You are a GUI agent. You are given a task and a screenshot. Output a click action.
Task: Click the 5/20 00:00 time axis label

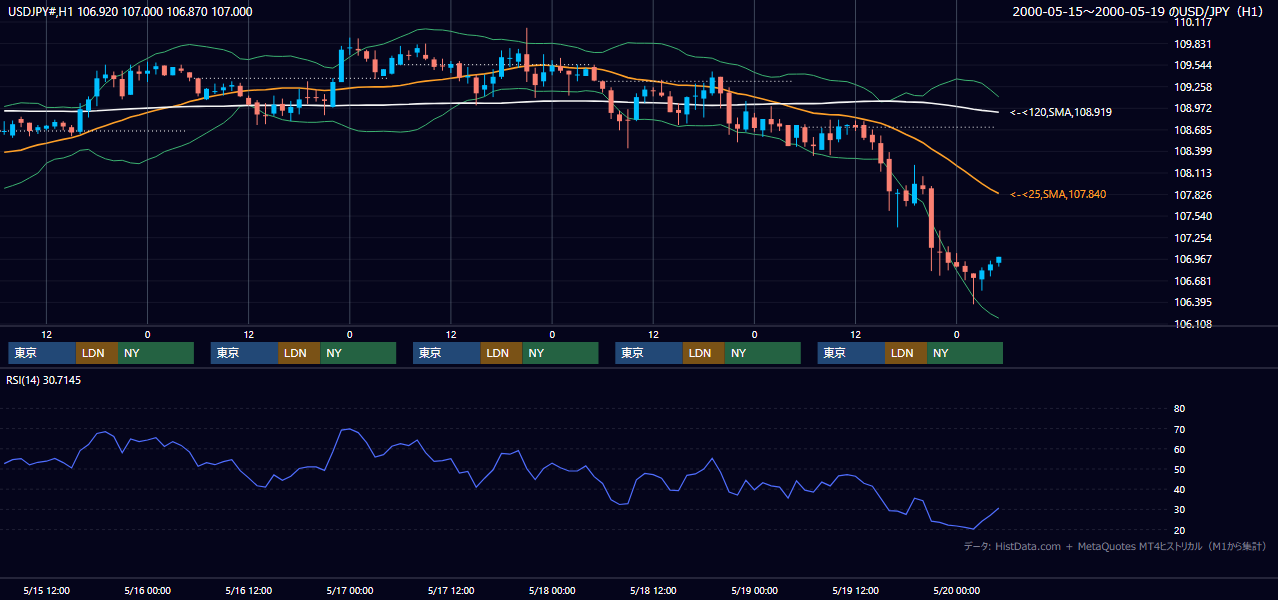[956, 590]
